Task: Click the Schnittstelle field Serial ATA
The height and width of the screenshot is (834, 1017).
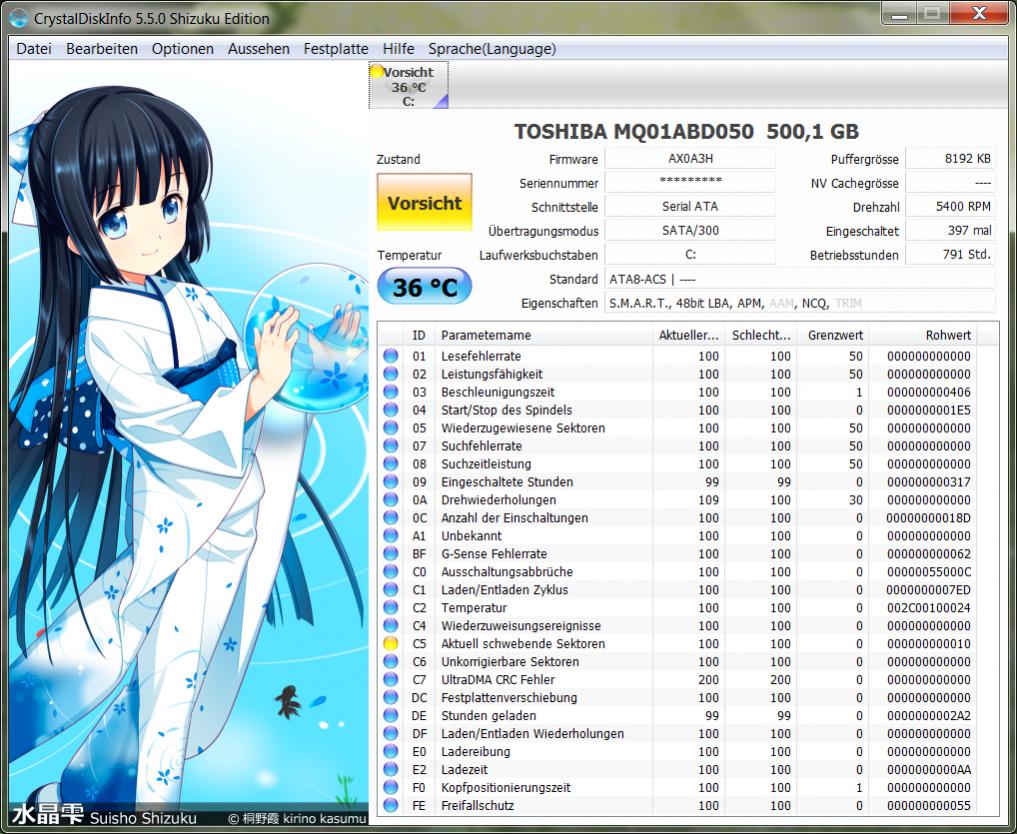Action: 690,206
